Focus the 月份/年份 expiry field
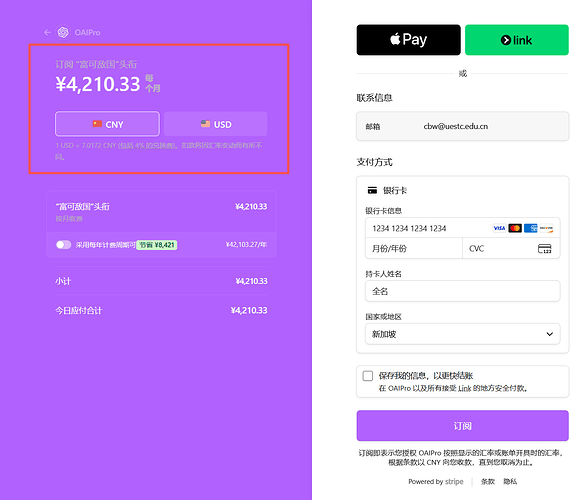Image resolution: width=587 pixels, height=500 pixels. click(414, 249)
